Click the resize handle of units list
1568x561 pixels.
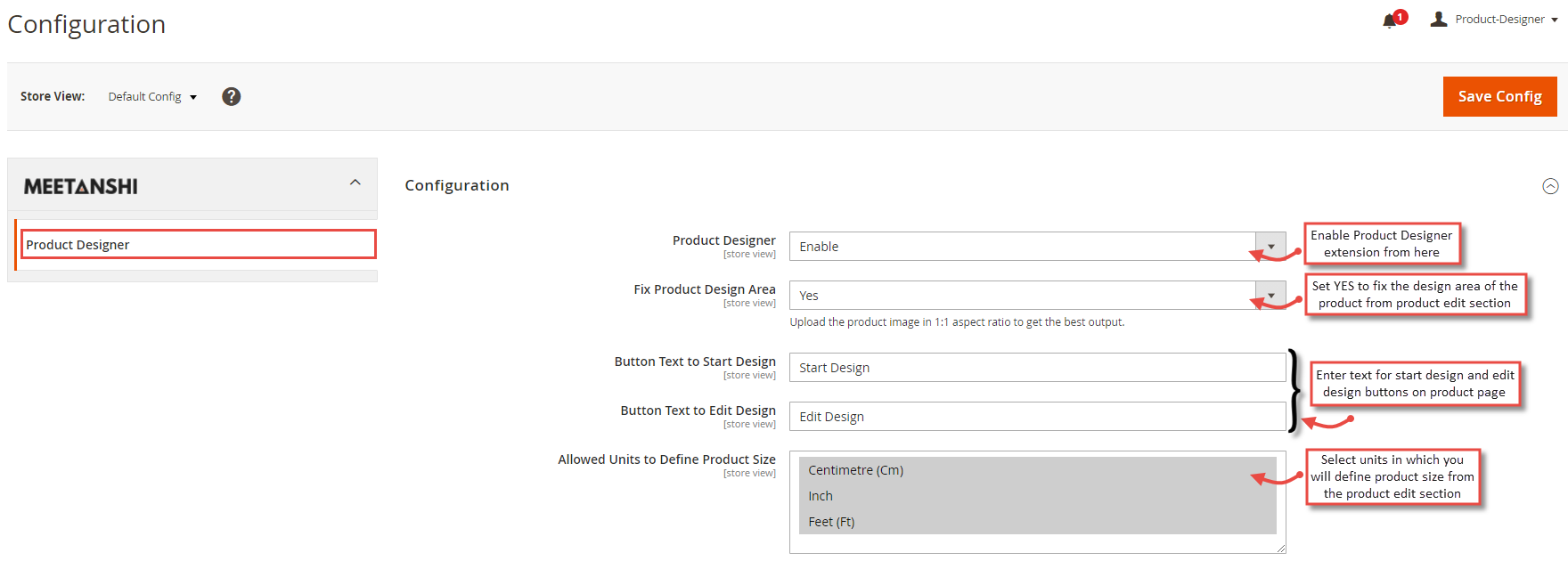[1281, 549]
